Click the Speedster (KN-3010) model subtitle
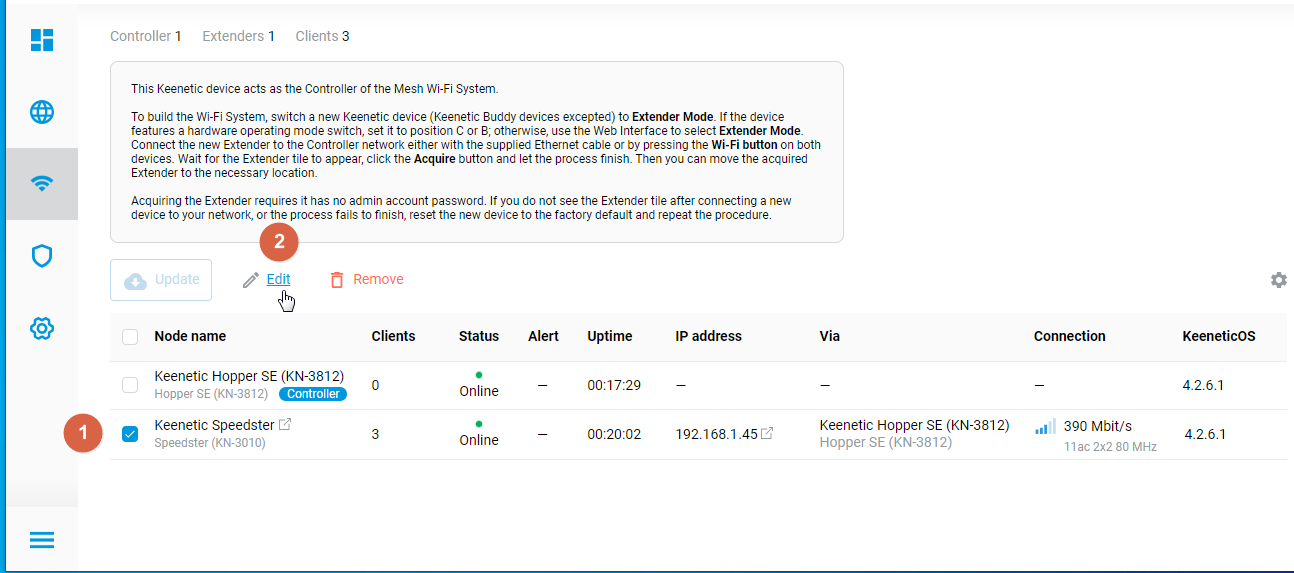Image resolution: width=1294 pixels, height=573 pixels. 210,442
